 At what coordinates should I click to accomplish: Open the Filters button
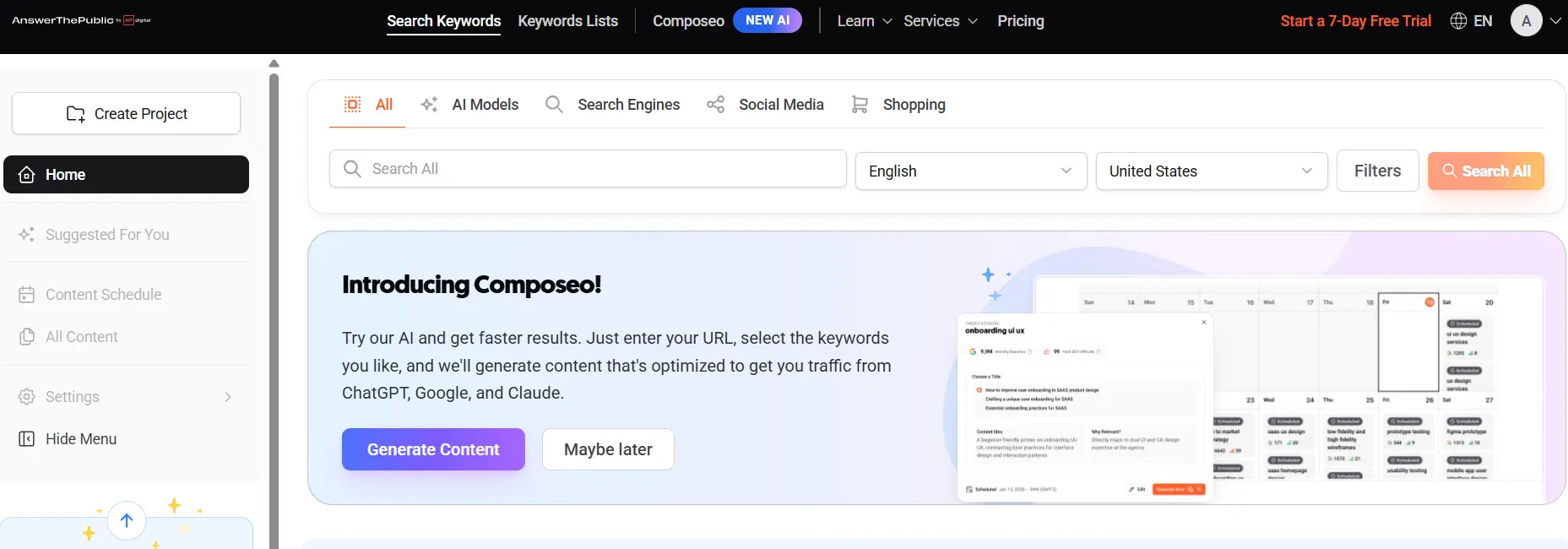pyautogui.click(x=1377, y=171)
